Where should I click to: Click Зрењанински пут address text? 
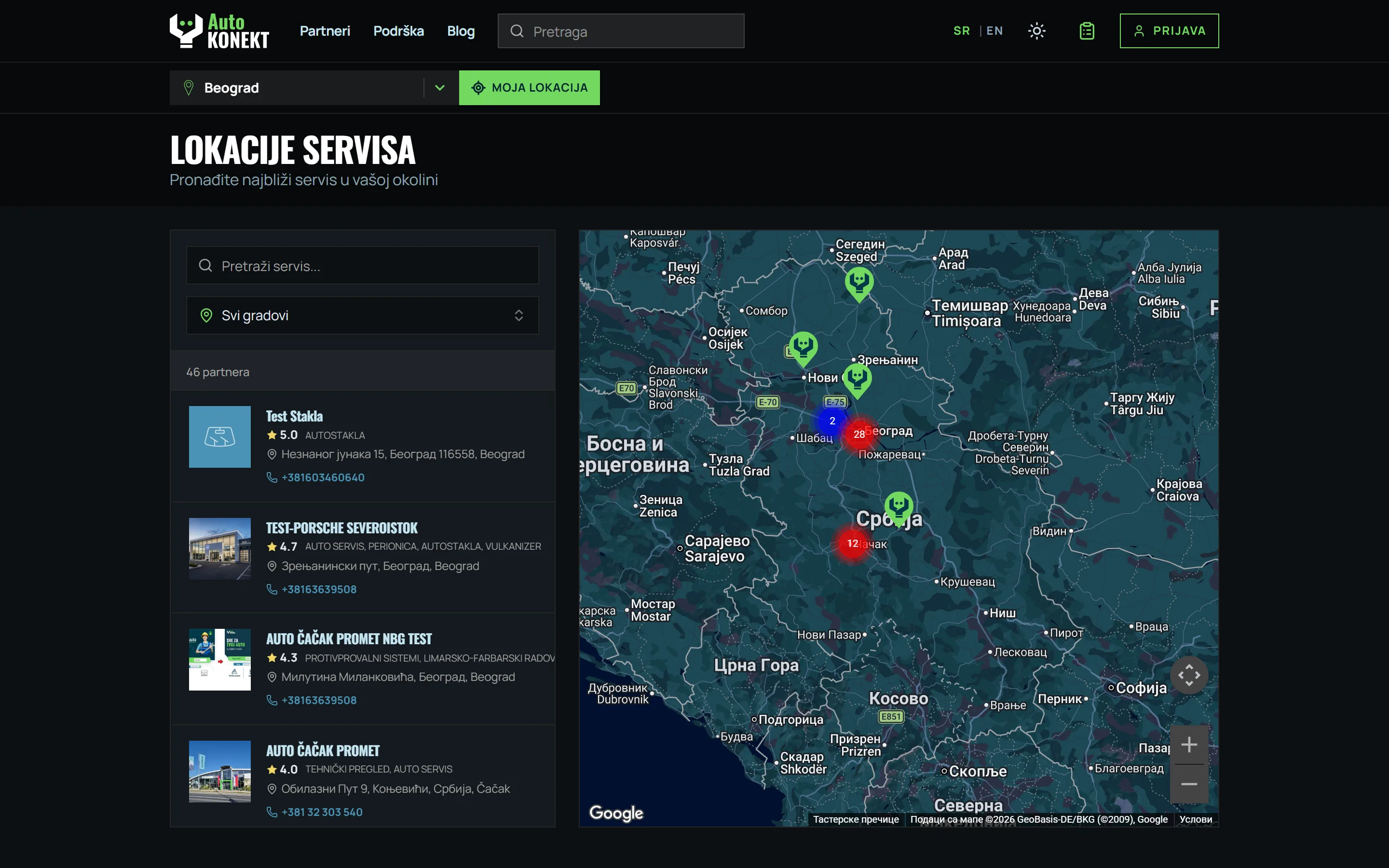click(380, 566)
